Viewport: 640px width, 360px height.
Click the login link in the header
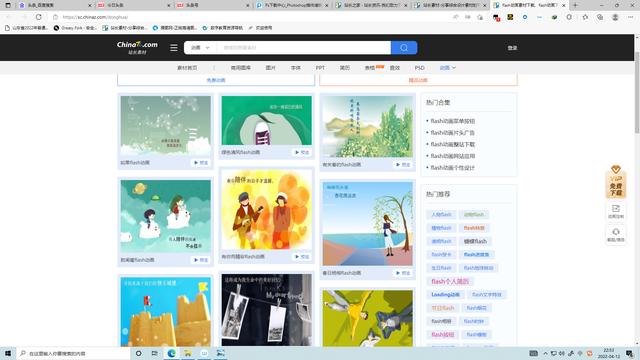[512, 48]
